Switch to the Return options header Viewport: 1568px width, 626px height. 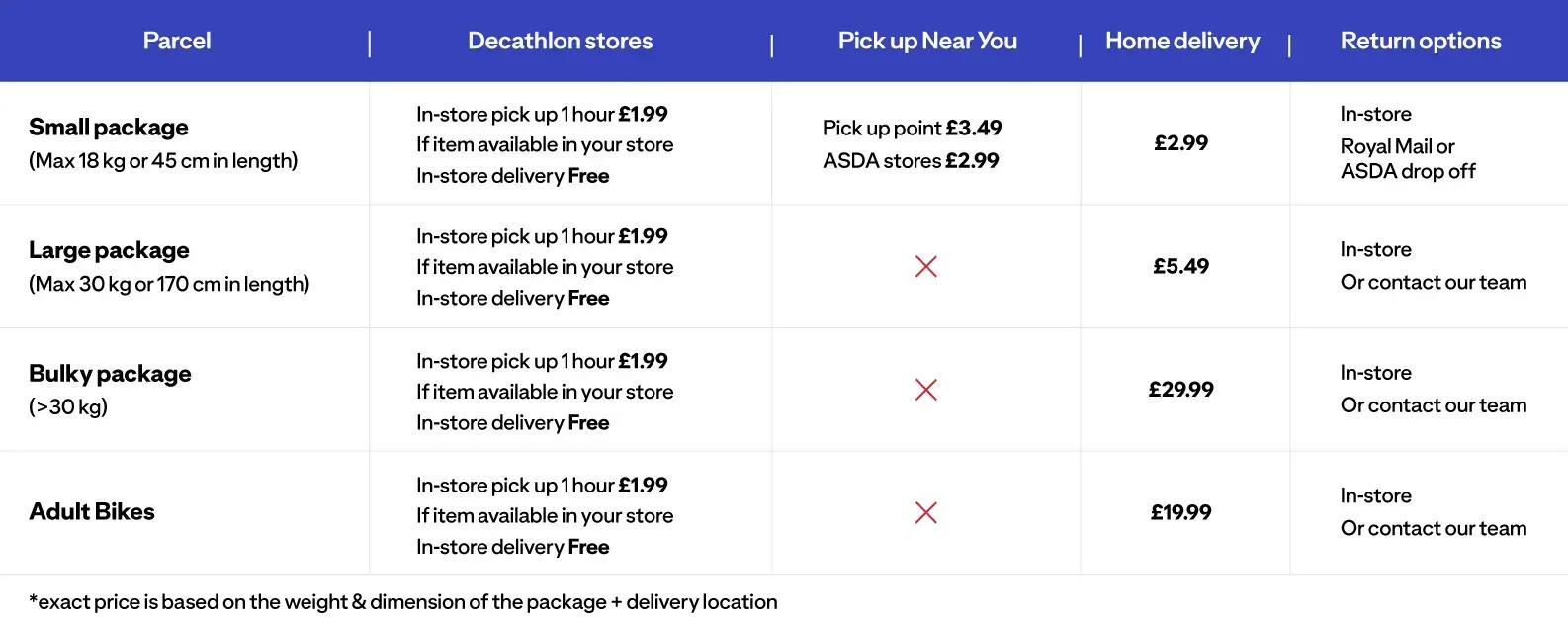click(1420, 41)
